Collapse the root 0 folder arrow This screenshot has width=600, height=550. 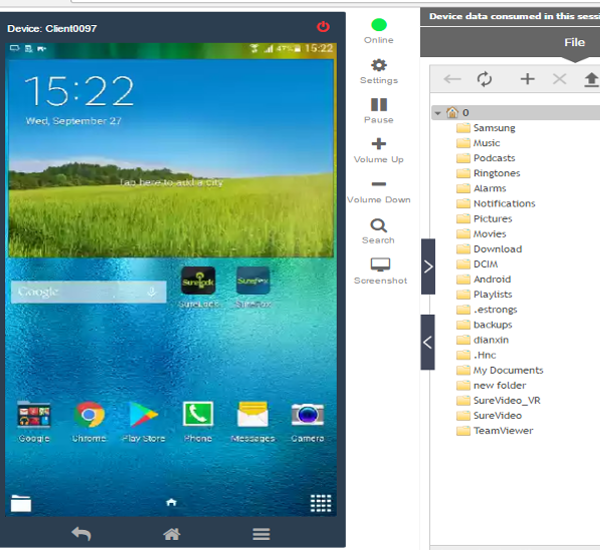(438, 113)
